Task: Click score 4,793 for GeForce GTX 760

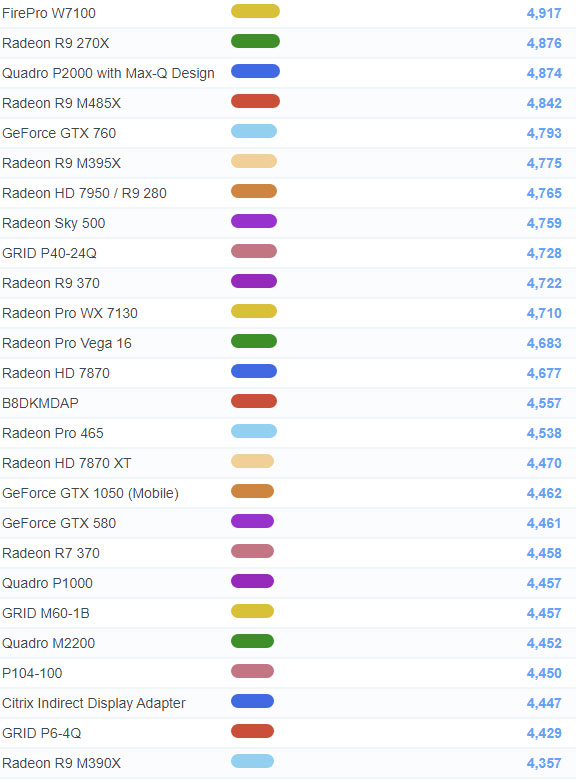Action: tap(544, 133)
